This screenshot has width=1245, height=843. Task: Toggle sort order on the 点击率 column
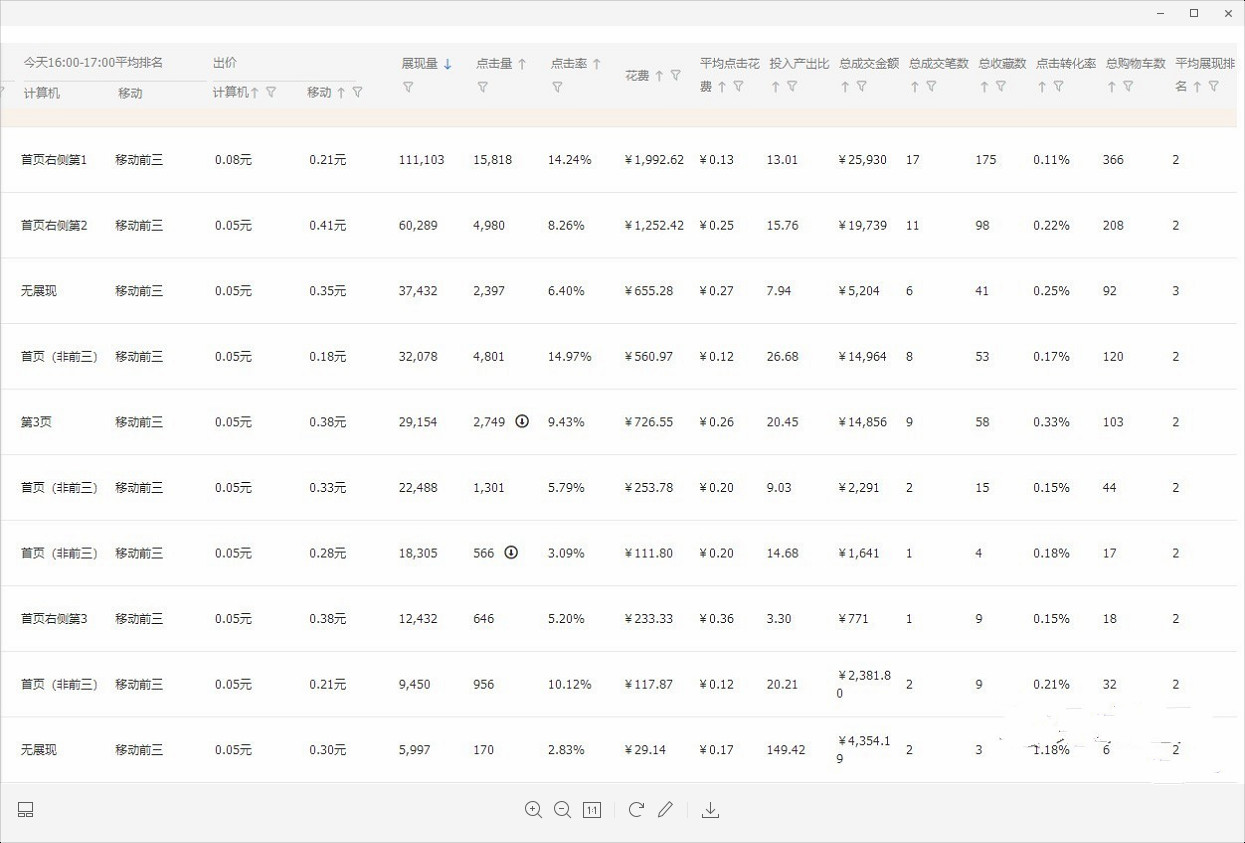point(595,62)
